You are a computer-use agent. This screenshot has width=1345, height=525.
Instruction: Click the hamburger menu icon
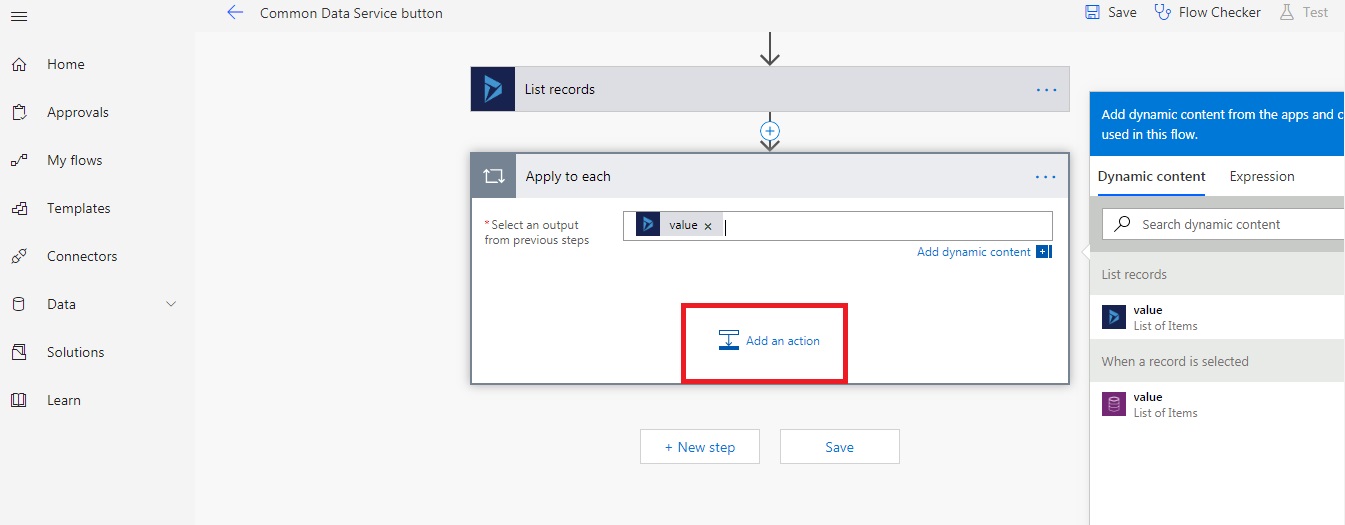[18, 16]
